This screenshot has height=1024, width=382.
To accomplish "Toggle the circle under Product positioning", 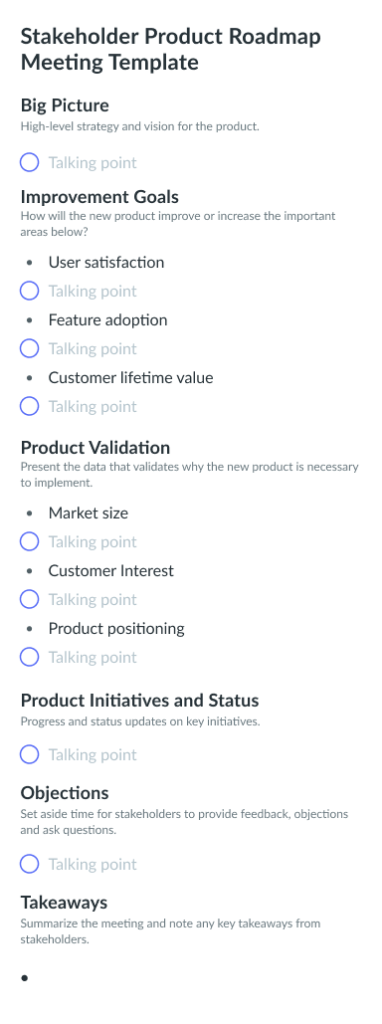I will (29, 657).
